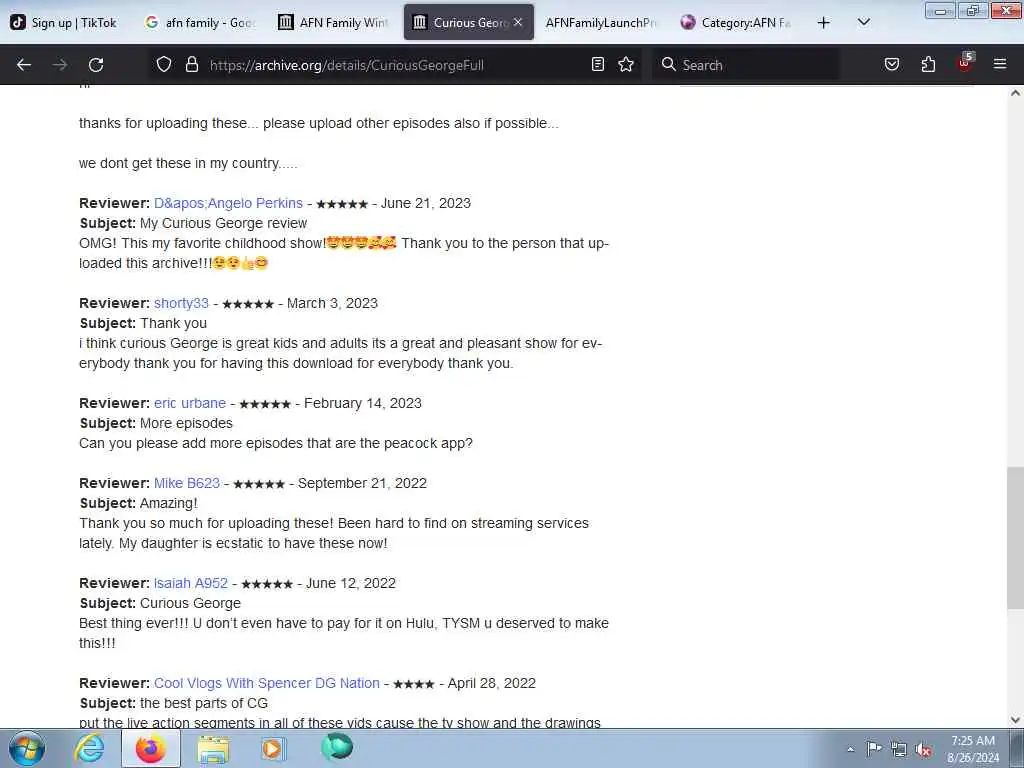Open reviewer Mike B623 profile

point(187,483)
